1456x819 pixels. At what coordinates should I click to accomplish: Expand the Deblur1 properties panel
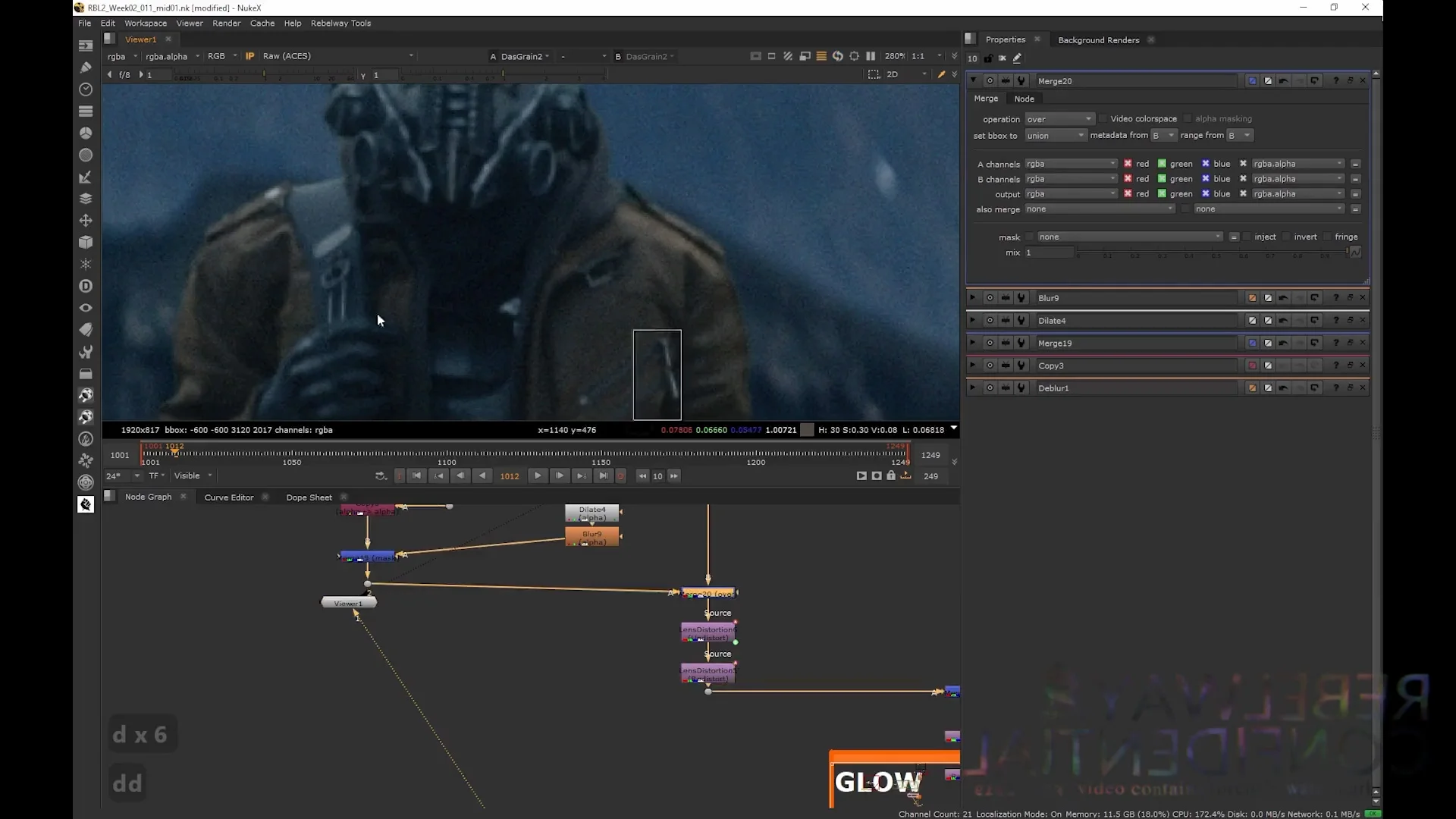pos(973,388)
